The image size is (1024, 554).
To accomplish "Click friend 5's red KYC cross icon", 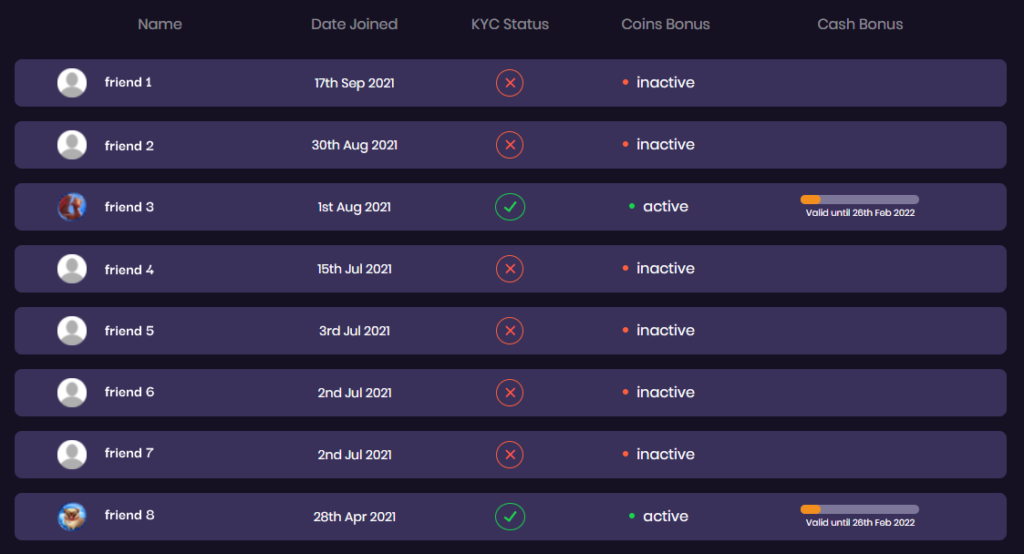I will 509,331.
